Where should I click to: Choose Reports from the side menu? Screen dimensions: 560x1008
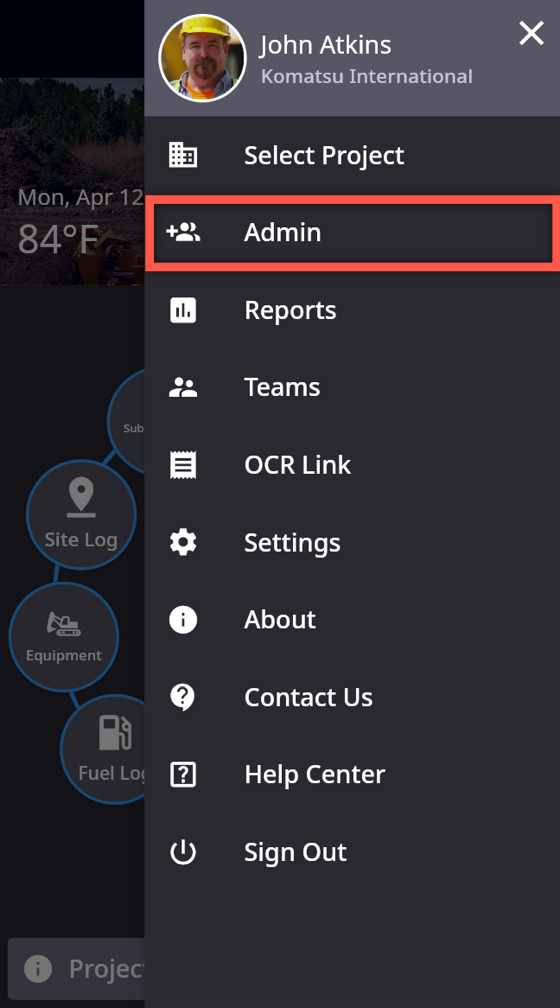[x=352, y=310]
